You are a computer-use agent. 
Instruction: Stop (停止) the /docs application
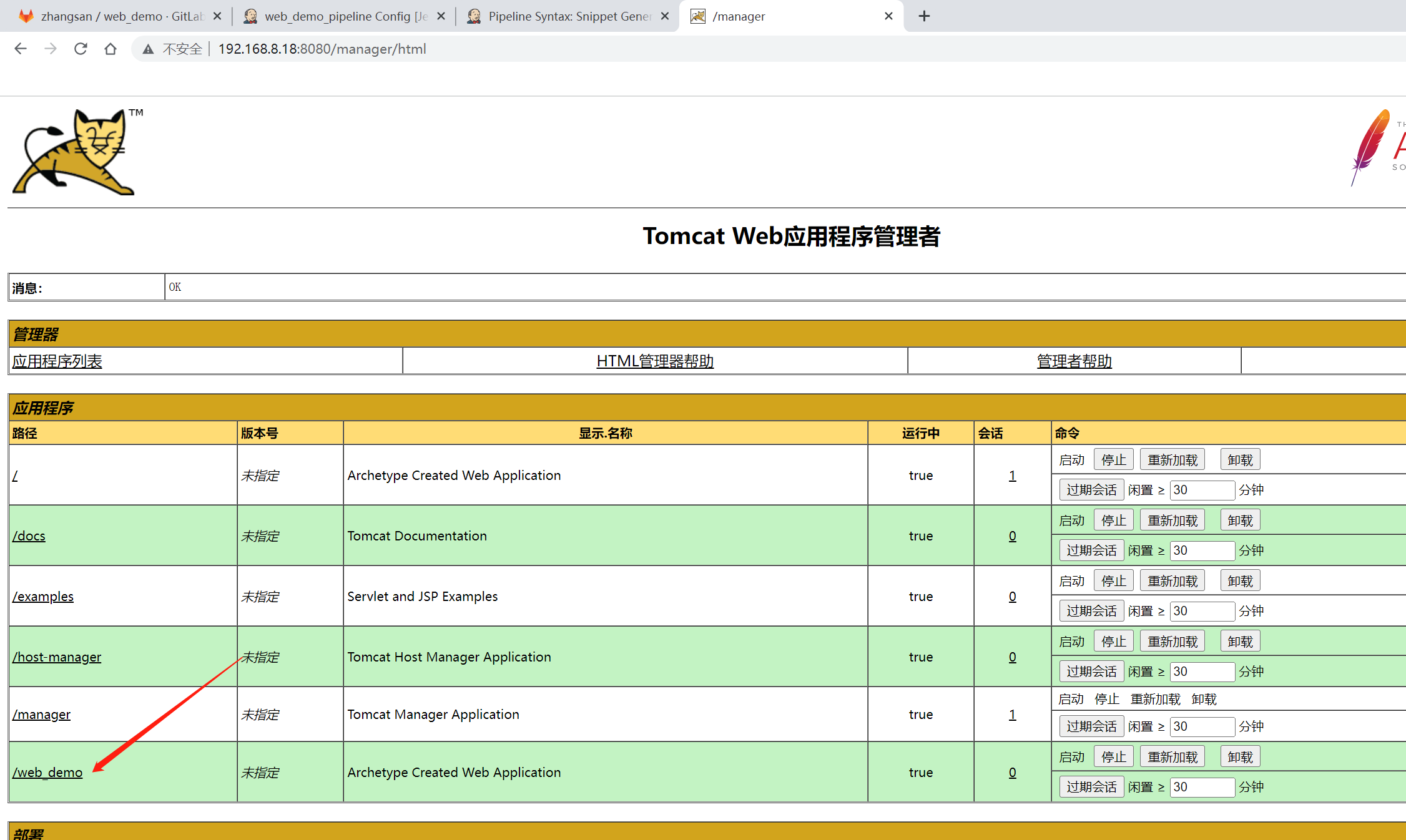coord(1113,520)
